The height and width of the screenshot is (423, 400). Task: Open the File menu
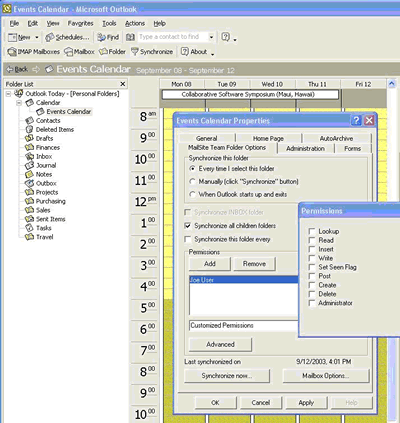[x=14, y=23]
